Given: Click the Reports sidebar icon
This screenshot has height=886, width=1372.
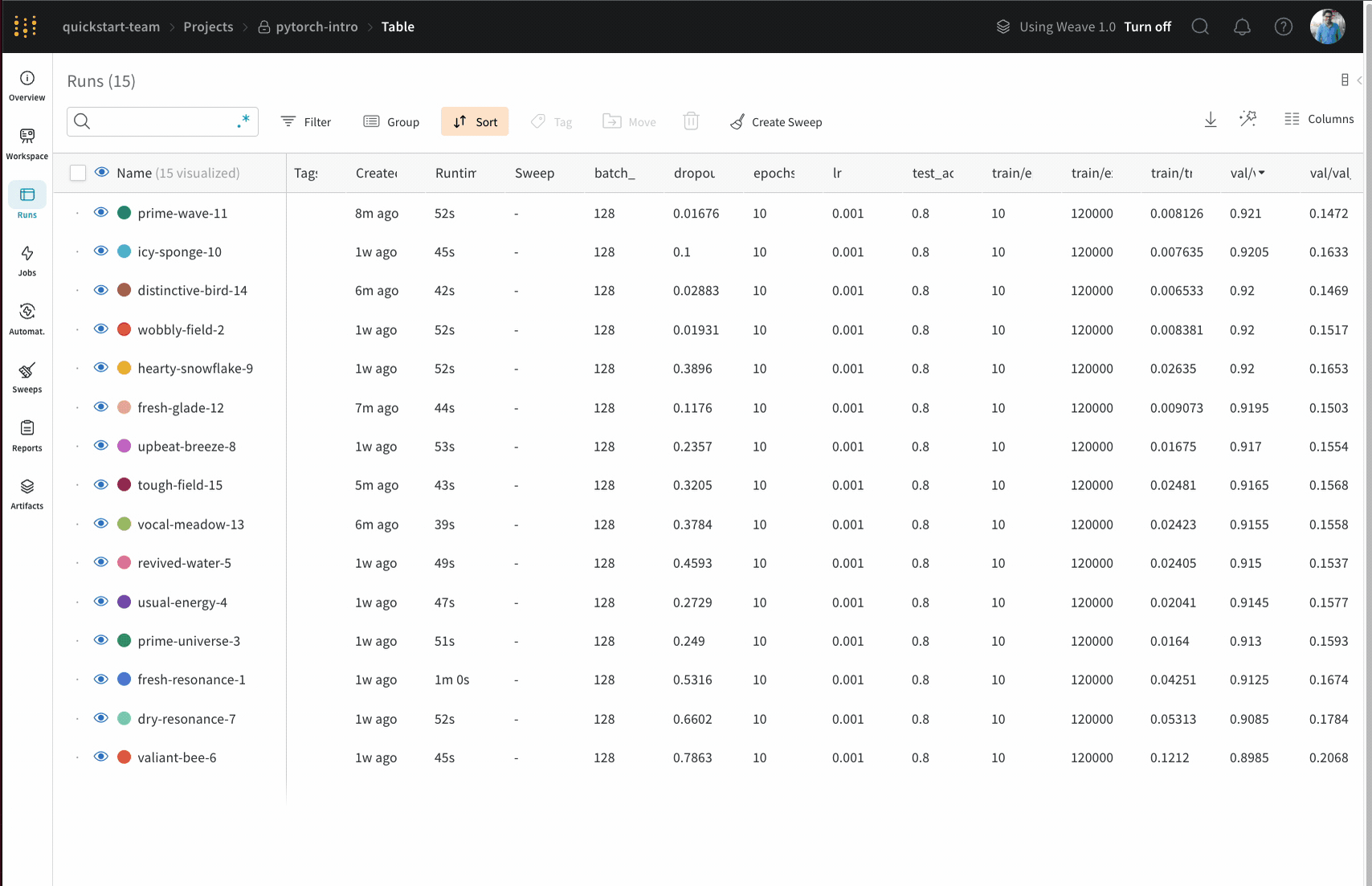Looking at the screenshot, I should (27, 435).
